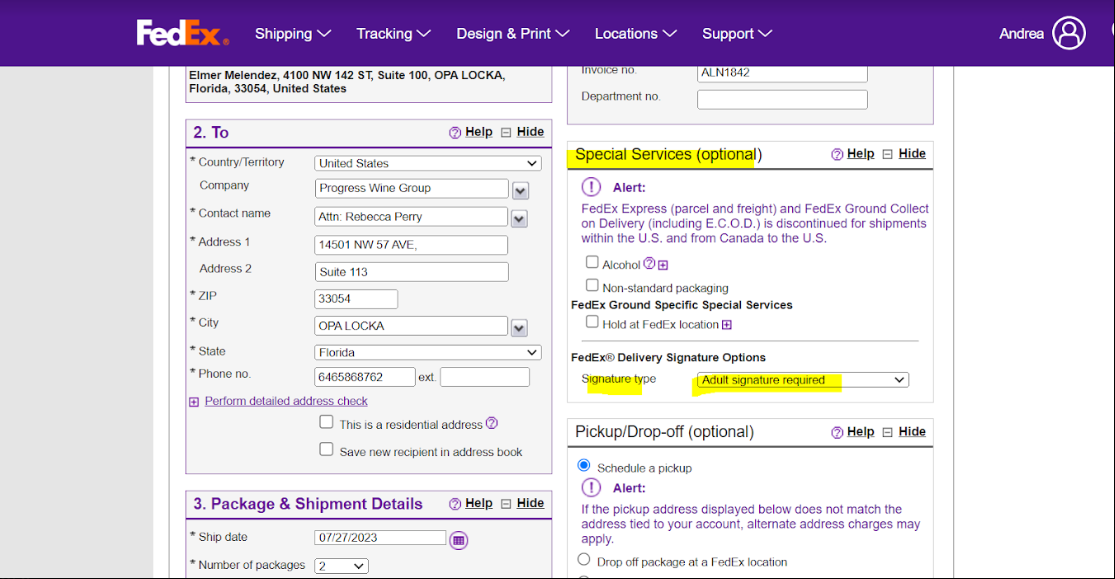The image size is (1115, 579).
Task: Collapse Special Services via minus icon
Action: [x=887, y=154]
